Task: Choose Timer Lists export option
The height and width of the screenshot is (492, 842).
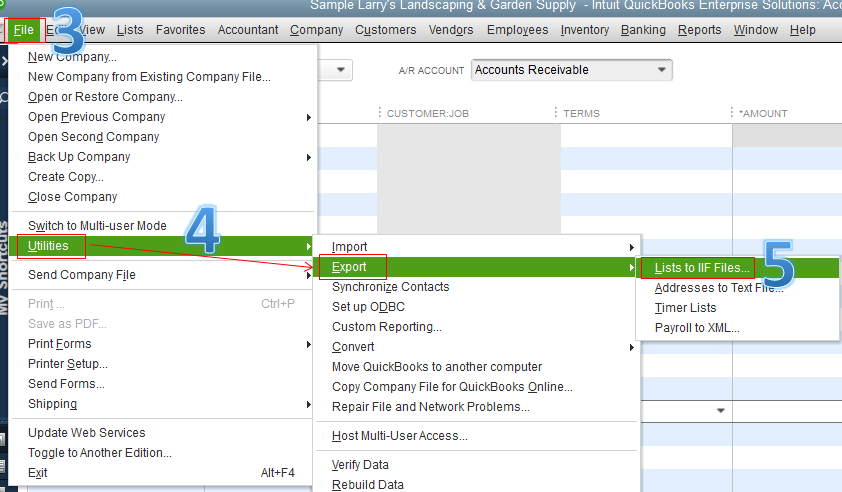Action: (685, 308)
